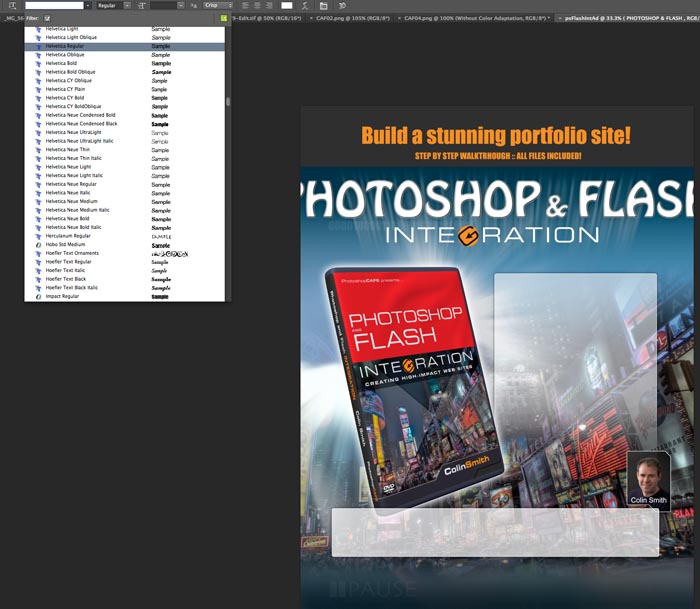Select Hoefler Text Regular font
Viewport: 700px width, 609px height.
125,262
